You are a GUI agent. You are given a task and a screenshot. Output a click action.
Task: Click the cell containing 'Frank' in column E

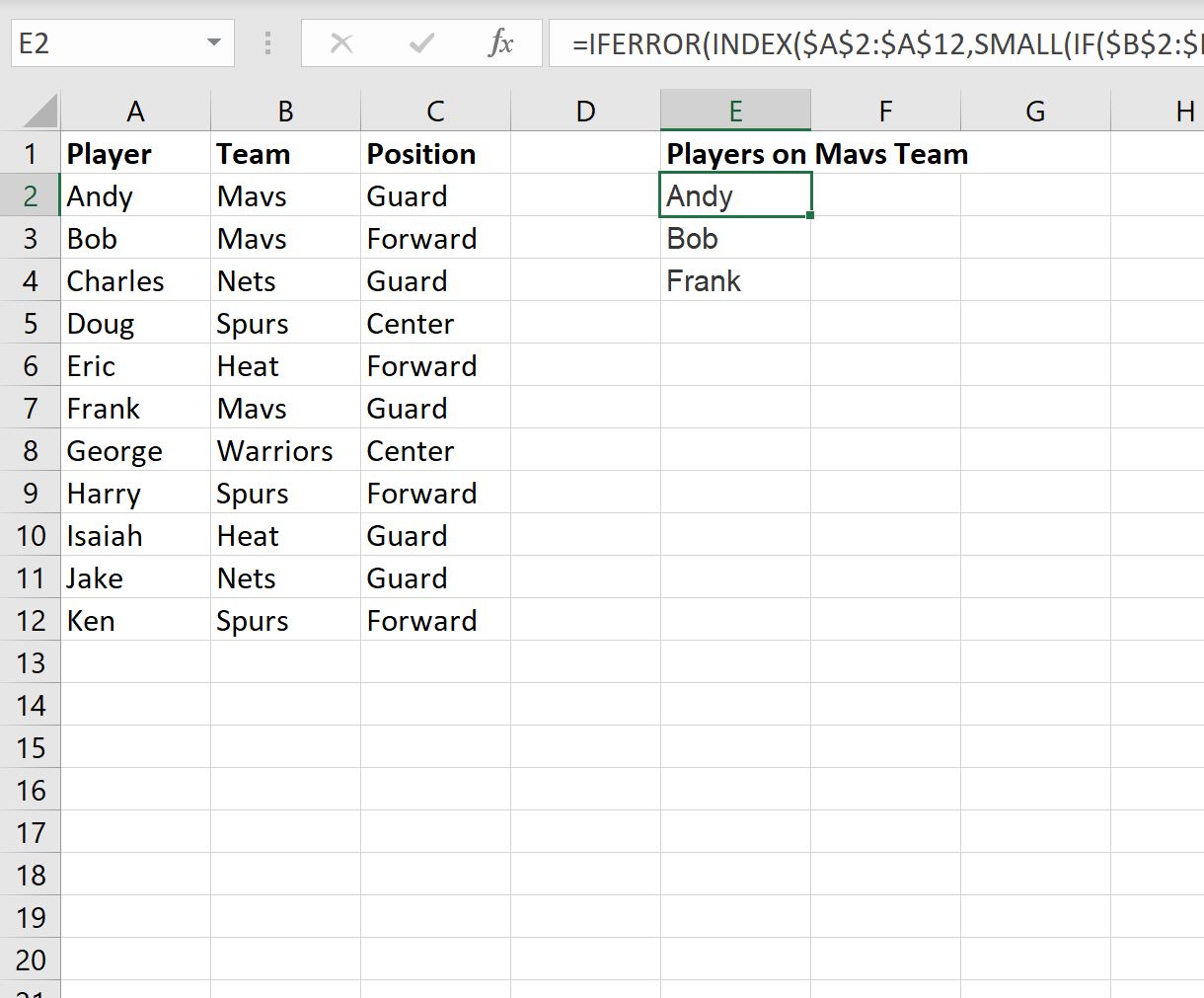(x=704, y=280)
